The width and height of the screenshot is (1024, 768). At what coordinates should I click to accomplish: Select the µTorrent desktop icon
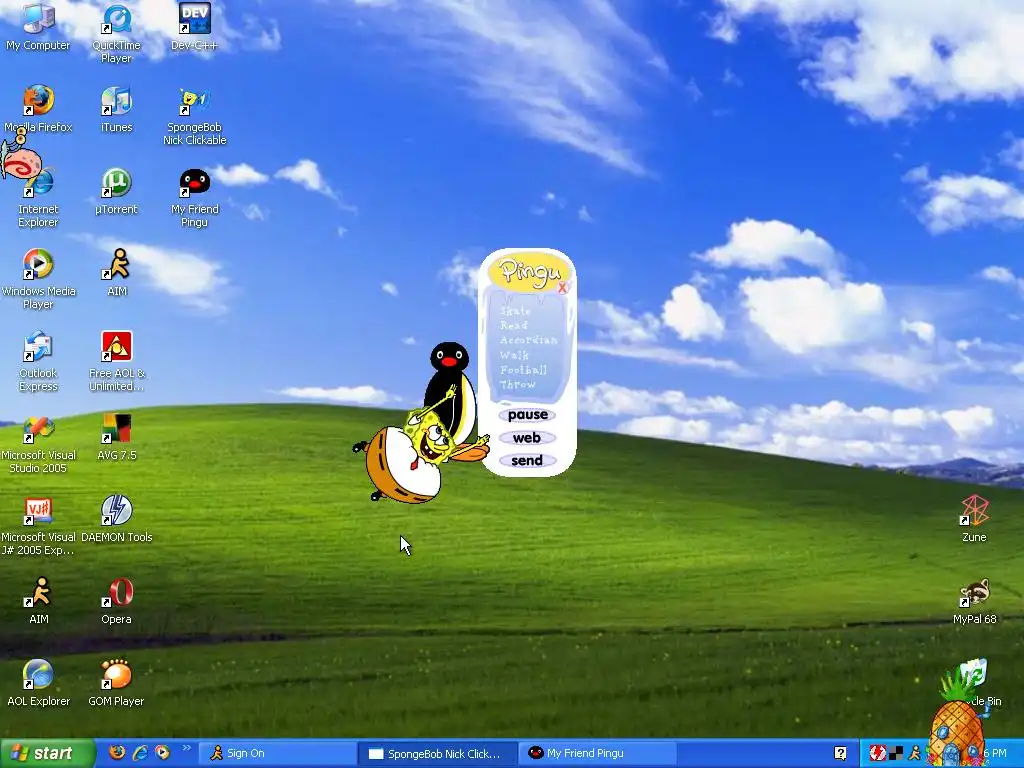click(116, 191)
